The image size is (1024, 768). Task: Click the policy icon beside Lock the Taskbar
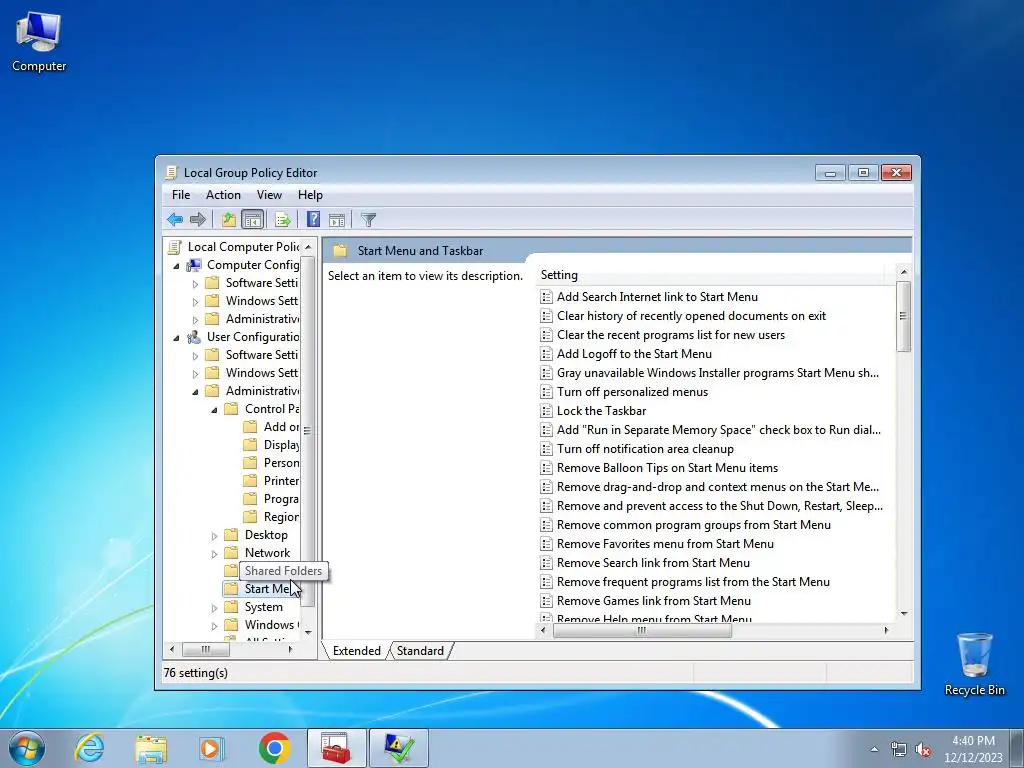pos(546,411)
